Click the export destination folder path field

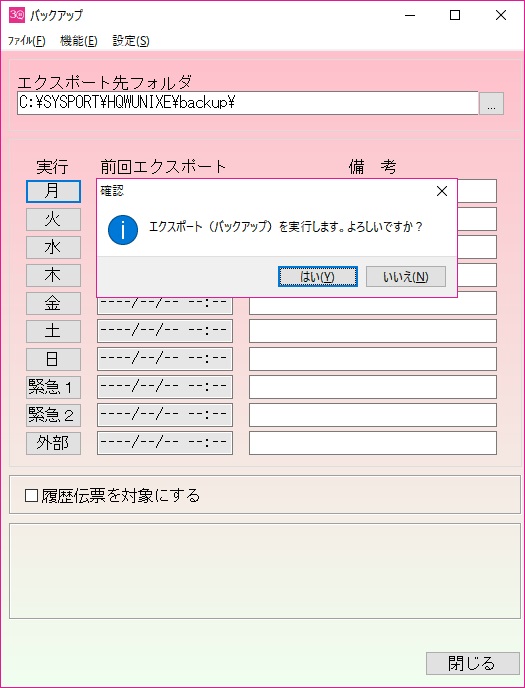point(247,103)
